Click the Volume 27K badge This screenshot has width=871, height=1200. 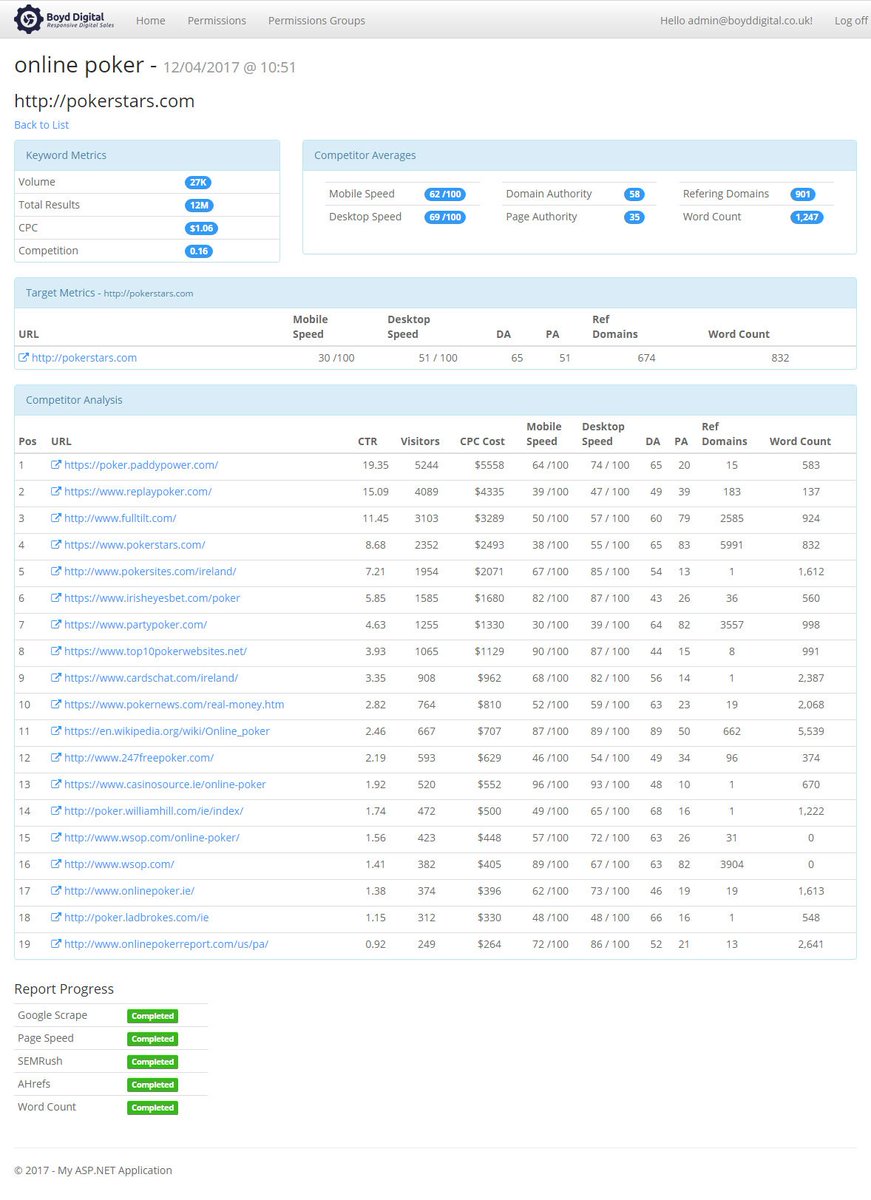click(198, 182)
